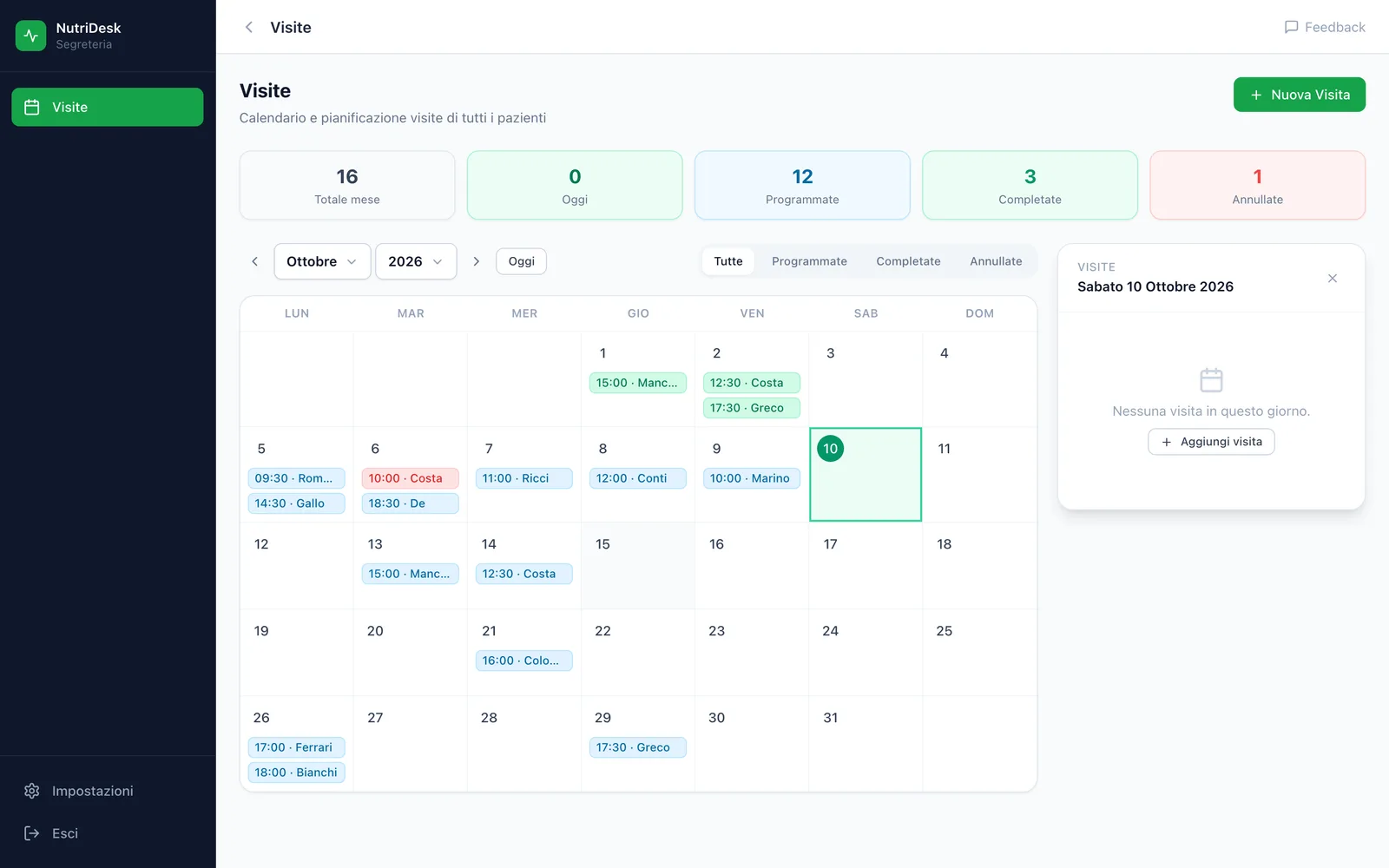Open the 11:00 Ricci visit

tap(524, 478)
